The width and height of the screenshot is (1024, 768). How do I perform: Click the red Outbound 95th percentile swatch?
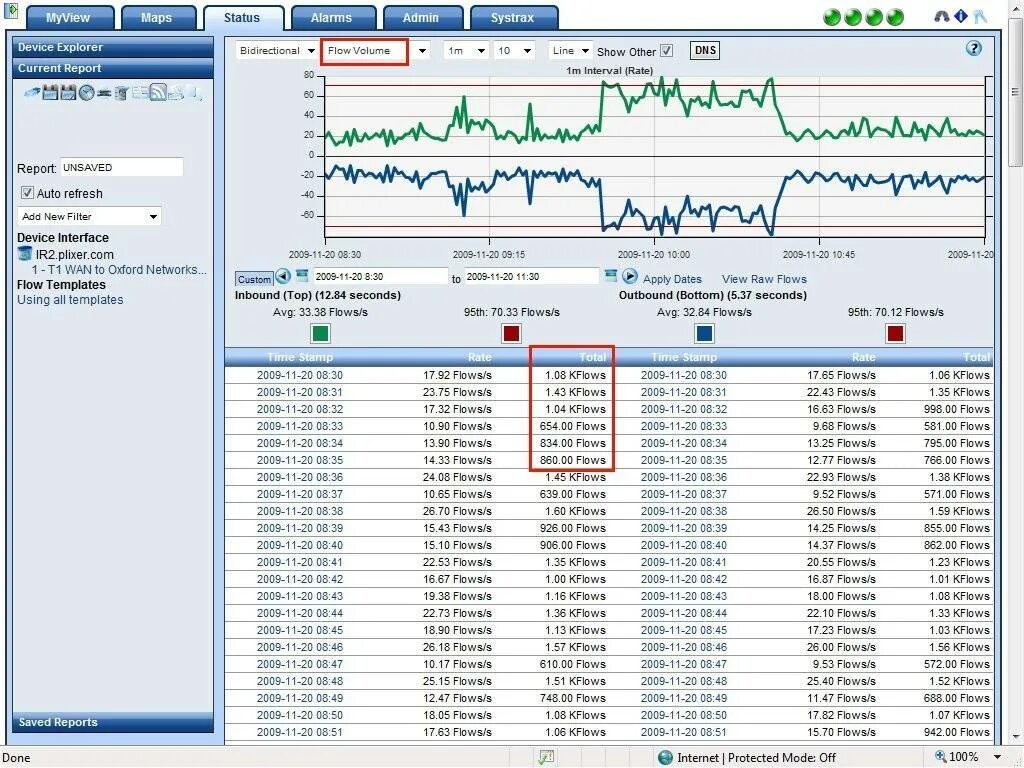coord(895,334)
